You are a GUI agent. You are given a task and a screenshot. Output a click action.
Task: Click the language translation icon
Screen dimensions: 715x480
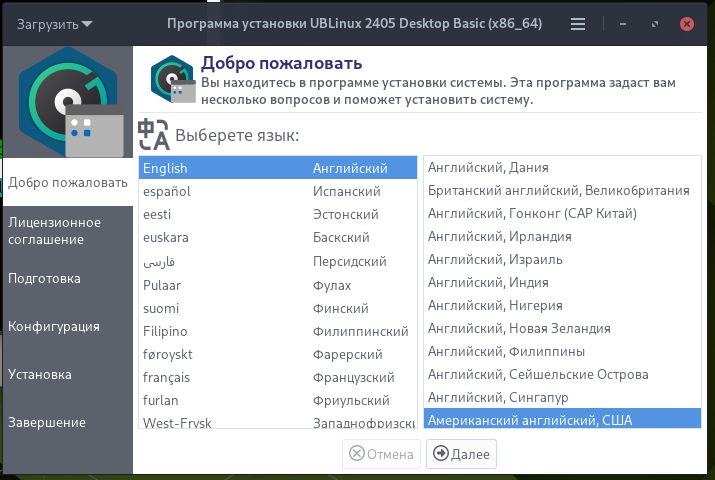click(x=154, y=134)
